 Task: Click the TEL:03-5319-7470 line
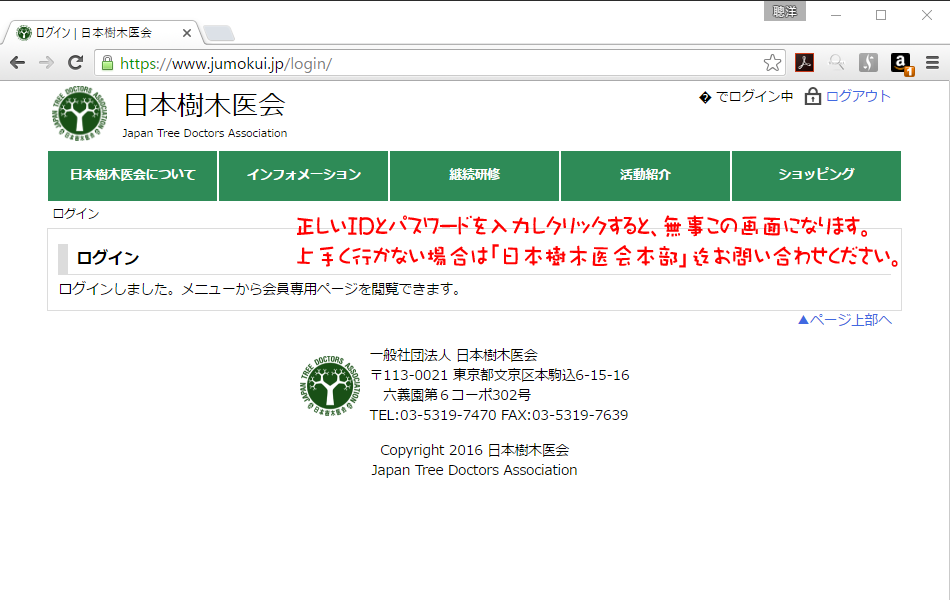pyautogui.click(x=499, y=415)
